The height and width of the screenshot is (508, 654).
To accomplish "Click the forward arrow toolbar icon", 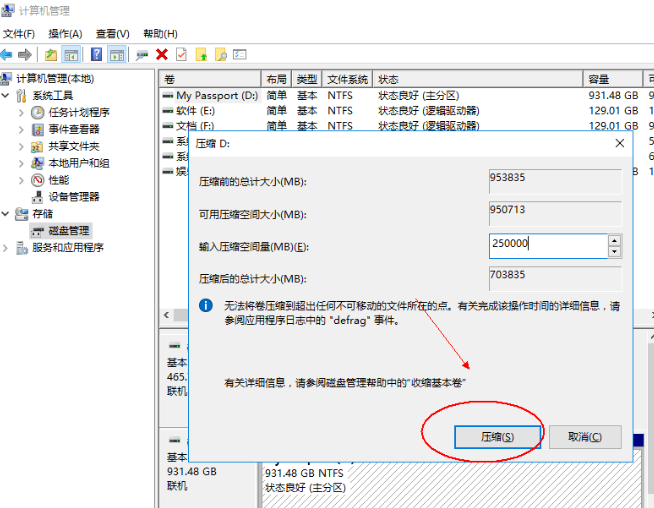I will tap(25, 54).
